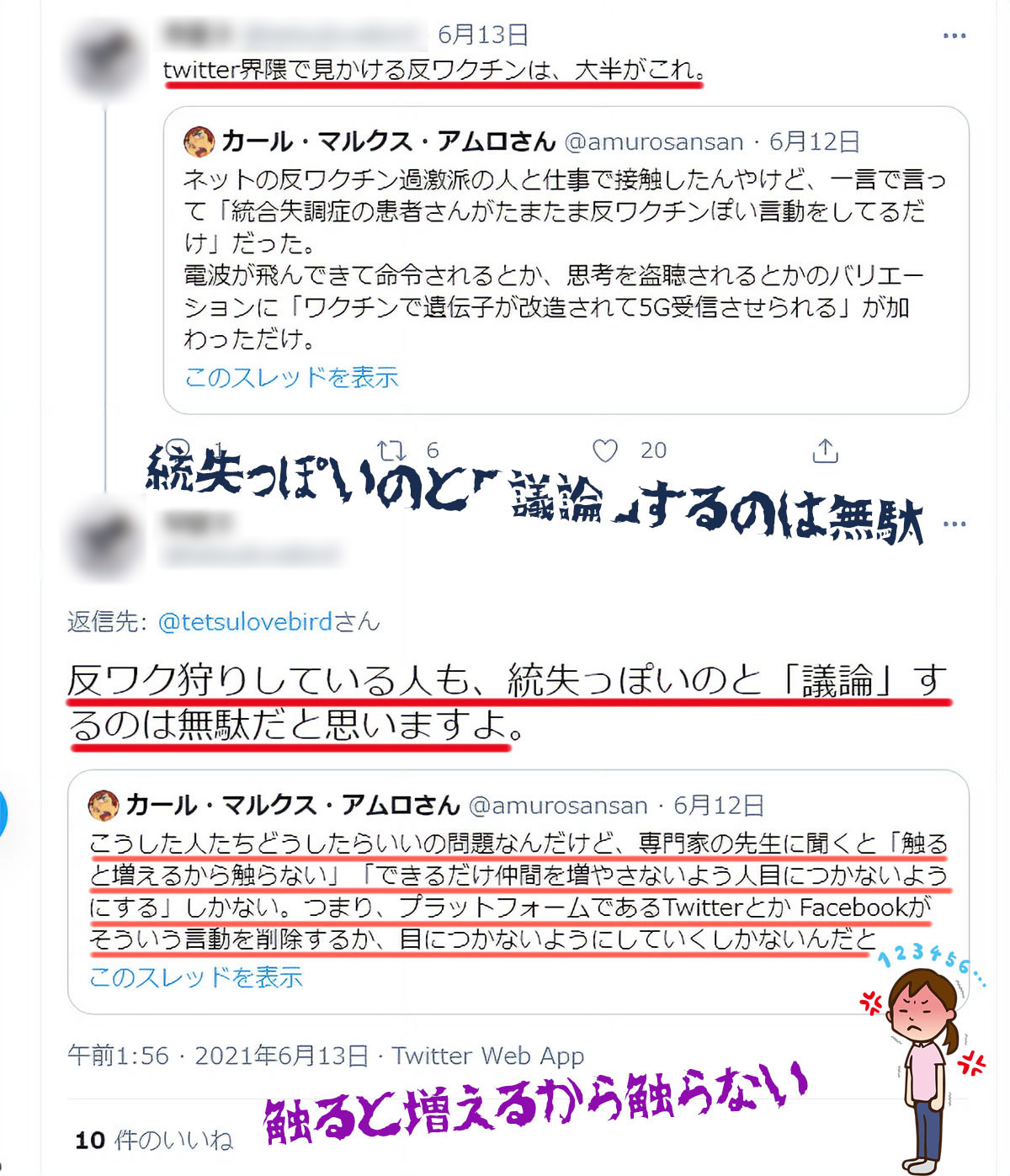Click the share icon on the top tweet
The image size is (1010, 1176).
point(826,451)
